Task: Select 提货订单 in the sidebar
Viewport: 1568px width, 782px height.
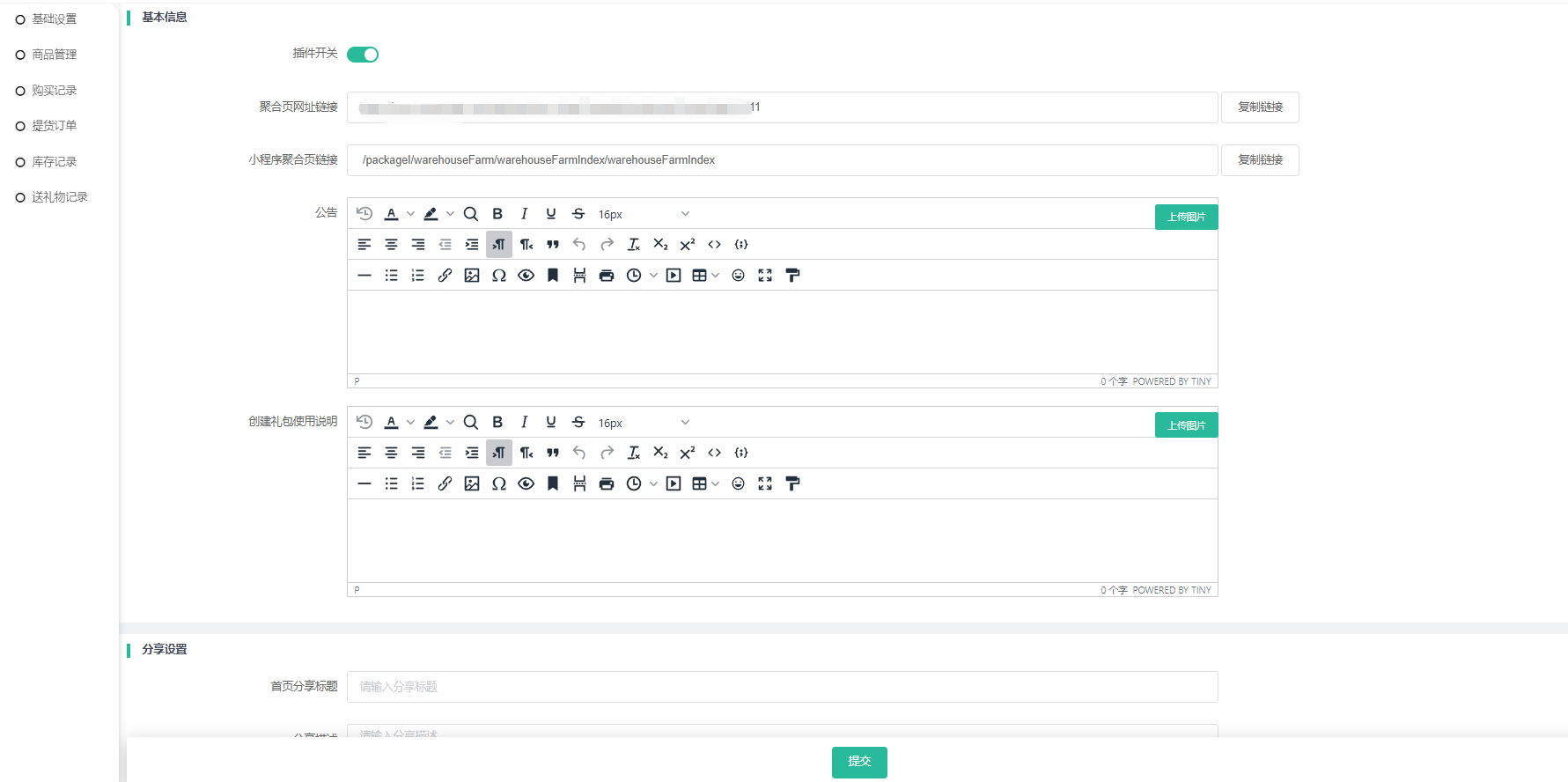Action: (x=55, y=126)
